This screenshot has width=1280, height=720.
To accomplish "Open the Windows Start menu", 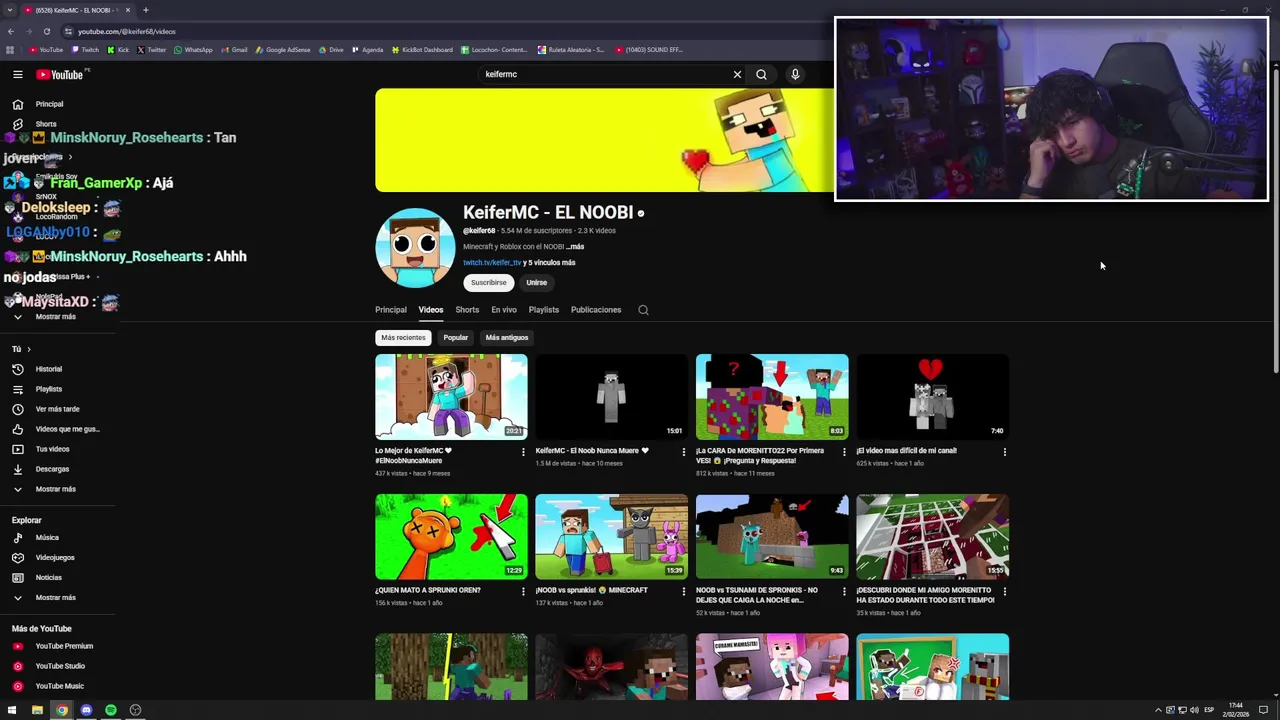I will 12,710.
